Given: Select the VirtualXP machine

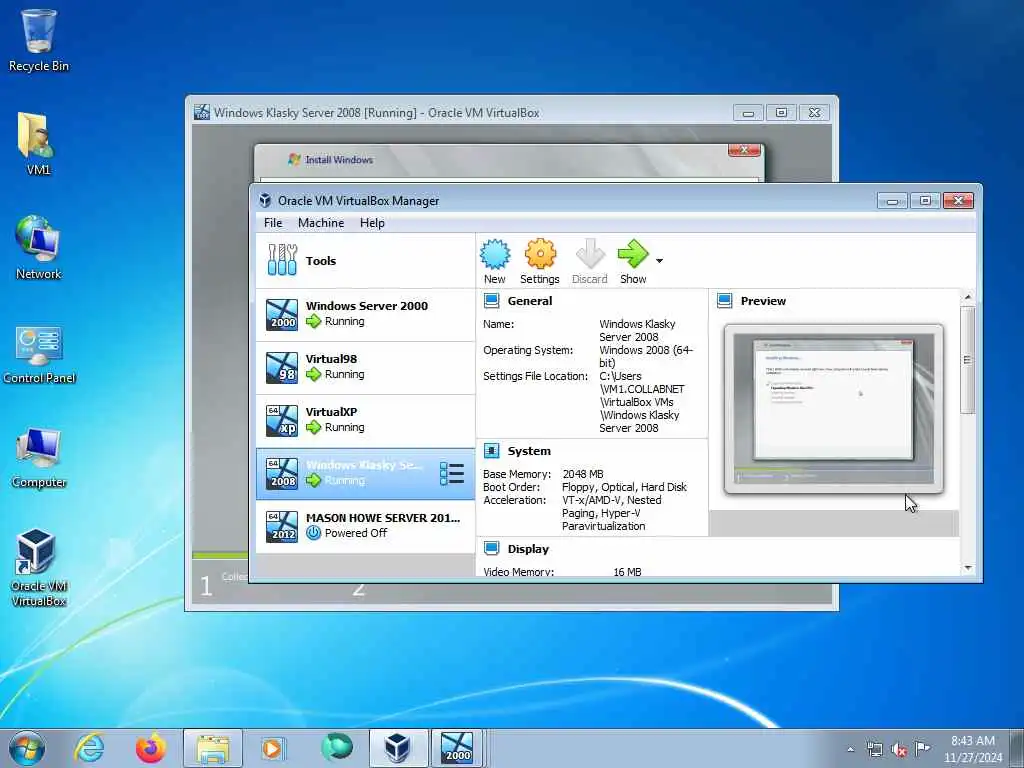Looking at the screenshot, I should click(x=365, y=421).
